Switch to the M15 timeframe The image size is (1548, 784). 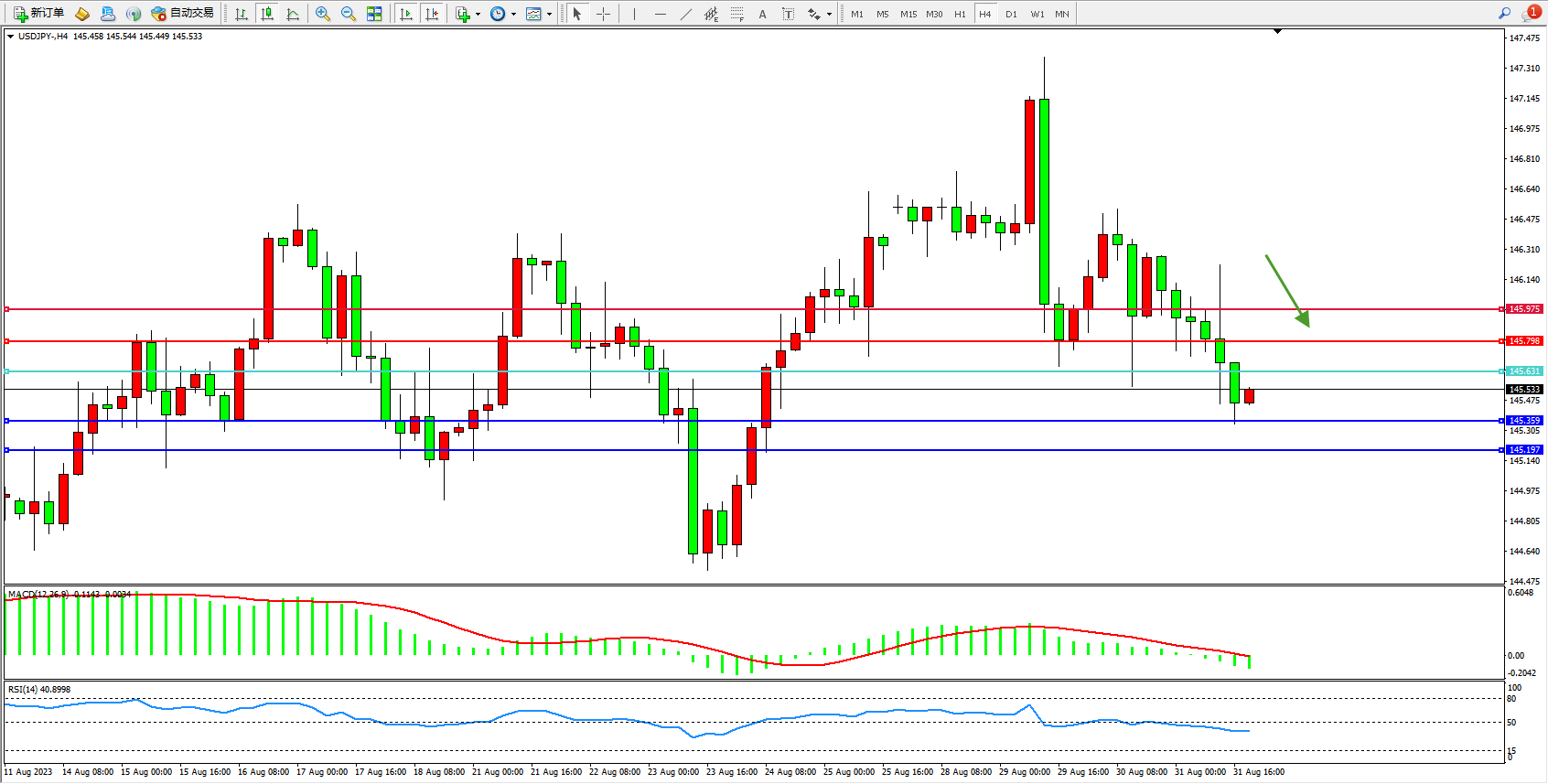tap(908, 14)
